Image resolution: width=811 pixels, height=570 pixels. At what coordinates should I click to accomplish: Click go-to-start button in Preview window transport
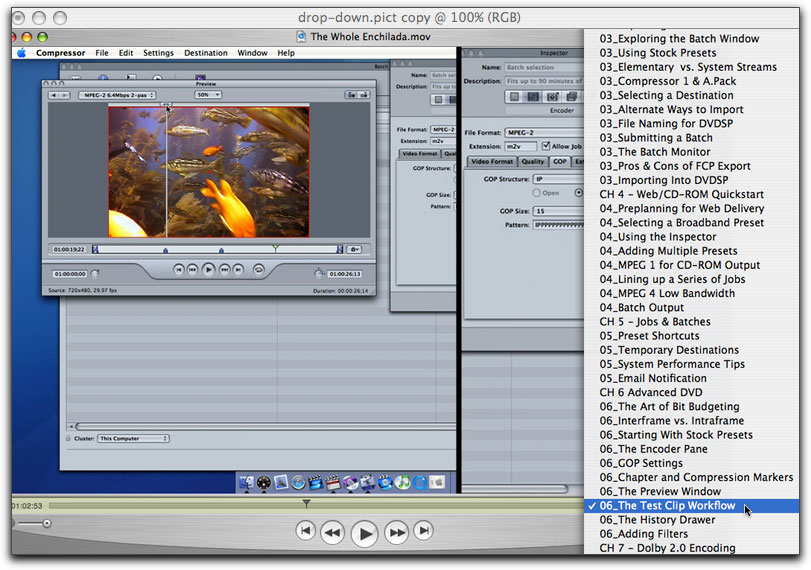(178, 269)
